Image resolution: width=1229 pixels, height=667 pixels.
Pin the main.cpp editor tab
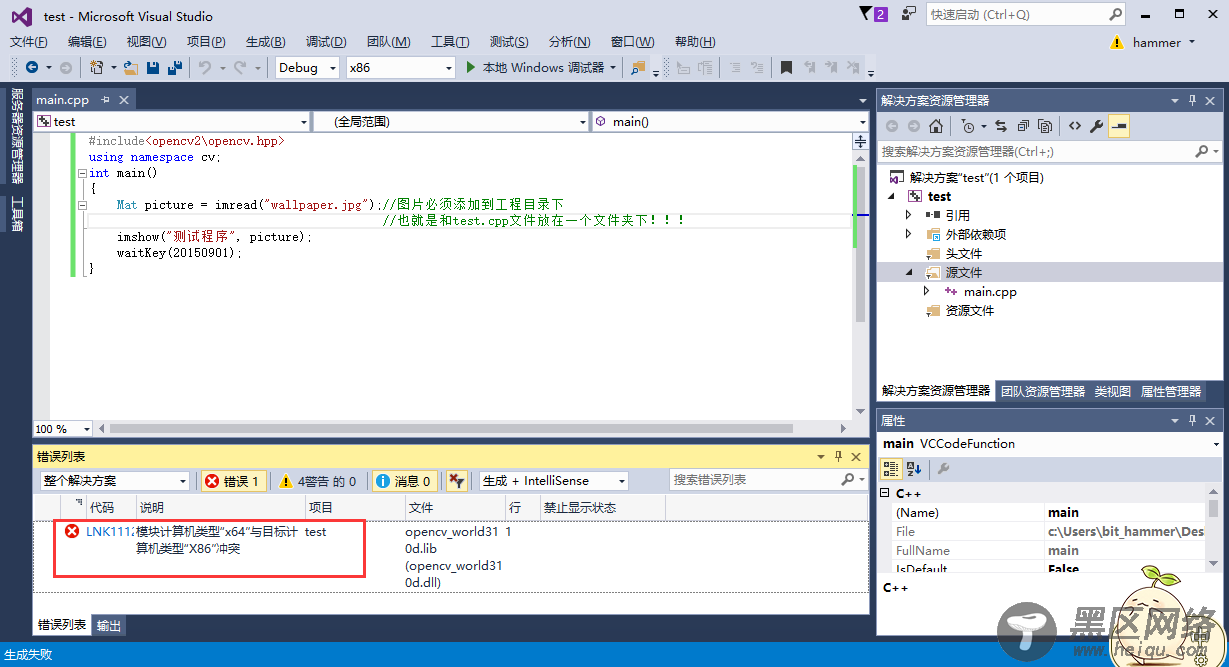104,100
